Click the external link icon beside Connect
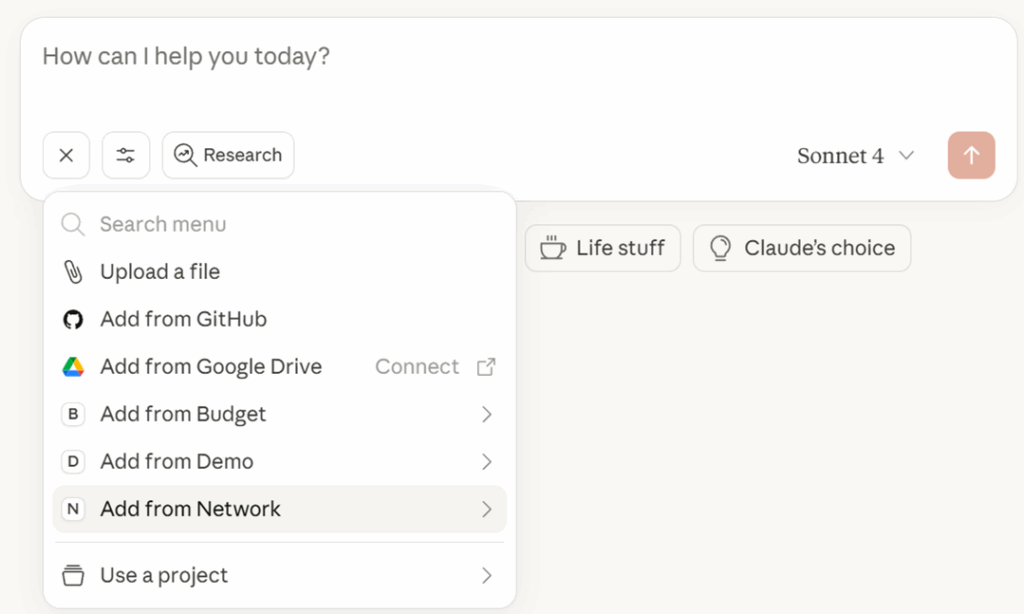The width and height of the screenshot is (1024, 614). pyautogui.click(x=486, y=367)
